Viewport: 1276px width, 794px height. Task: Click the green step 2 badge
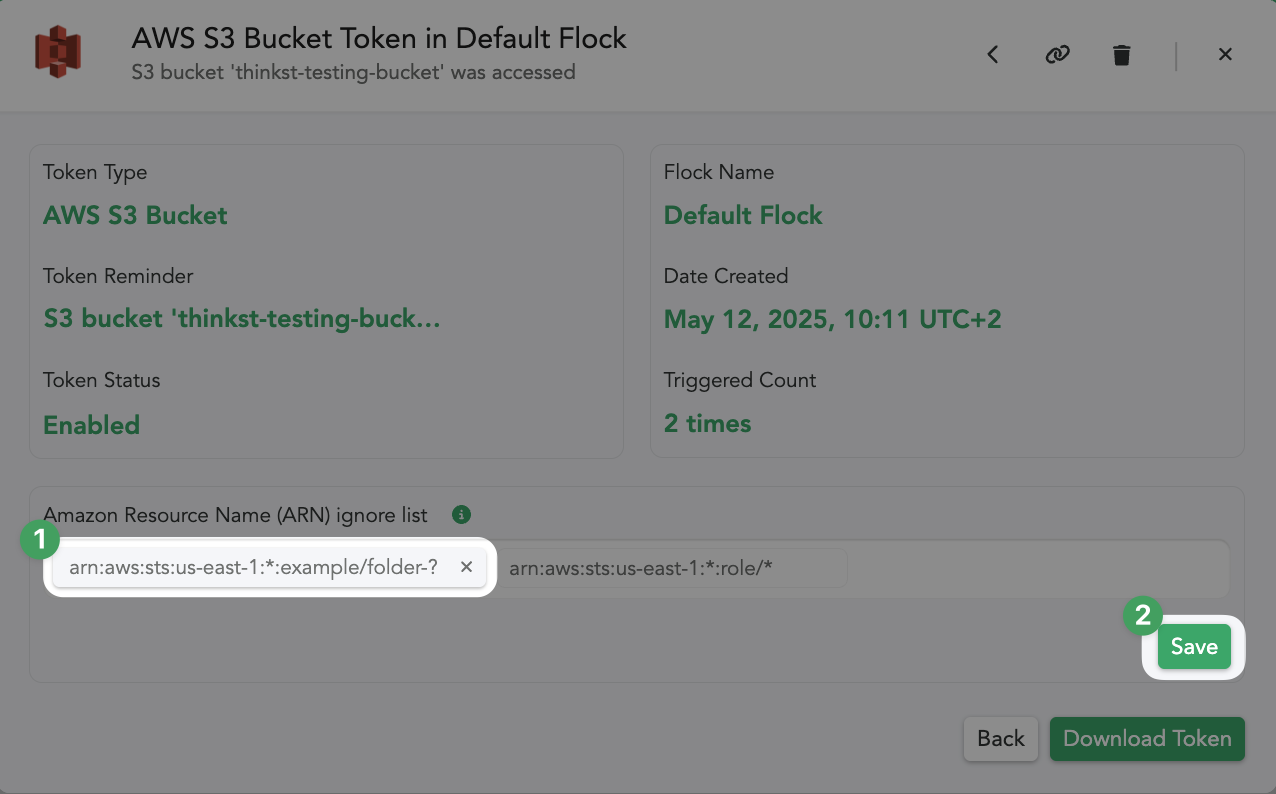(x=1143, y=616)
